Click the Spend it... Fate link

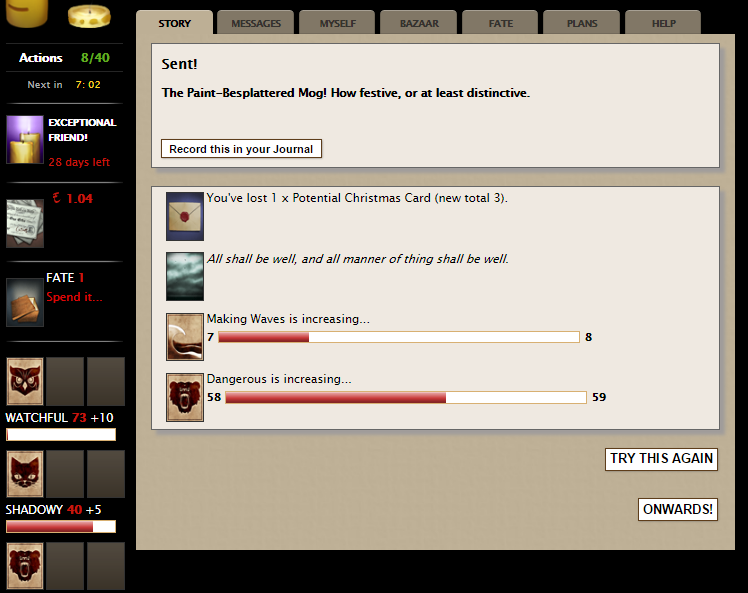point(74,297)
